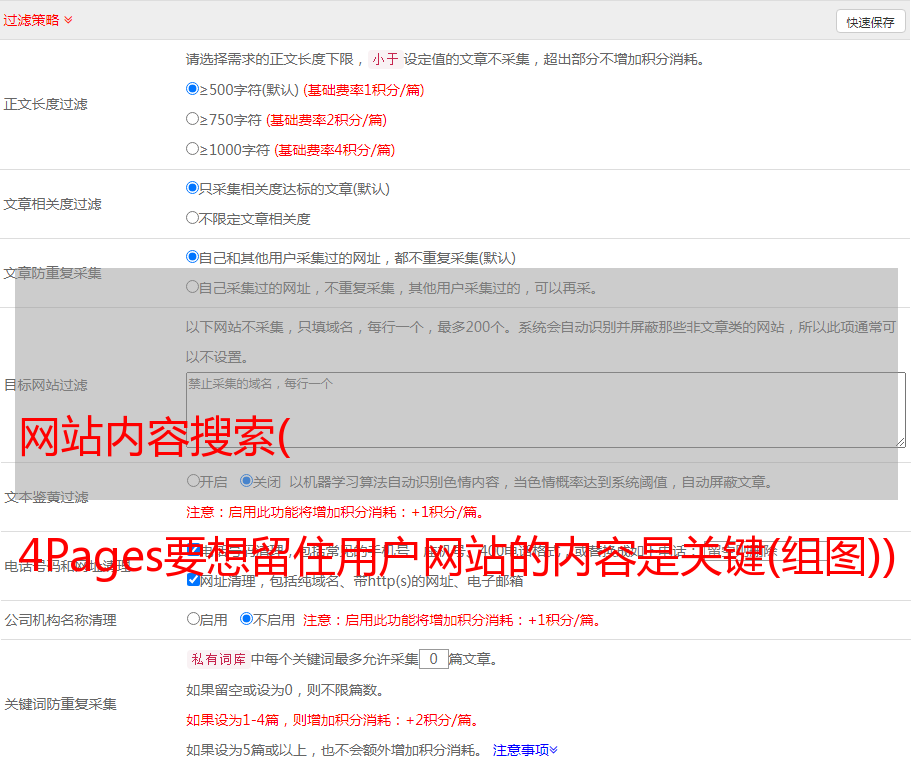The width and height of the screenshot is (912, 768).
Task: Select 自己采集过的网址,不重复采集 option
Action: pyautogui.click(x=193, y=287)
